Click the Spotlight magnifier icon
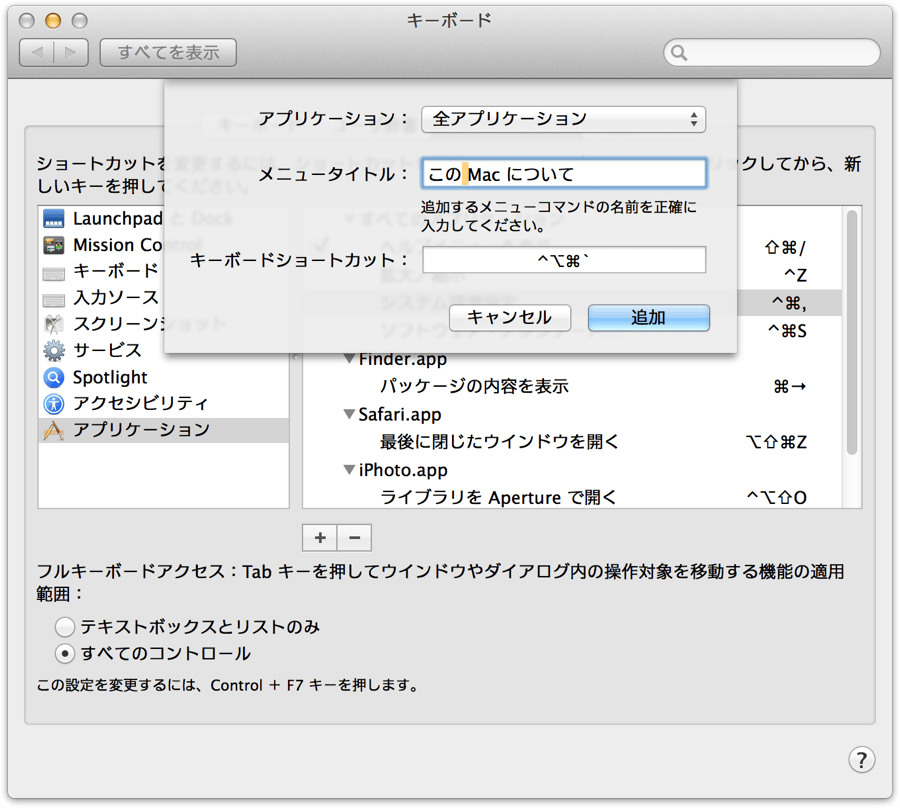 click(x=54, y=377)
